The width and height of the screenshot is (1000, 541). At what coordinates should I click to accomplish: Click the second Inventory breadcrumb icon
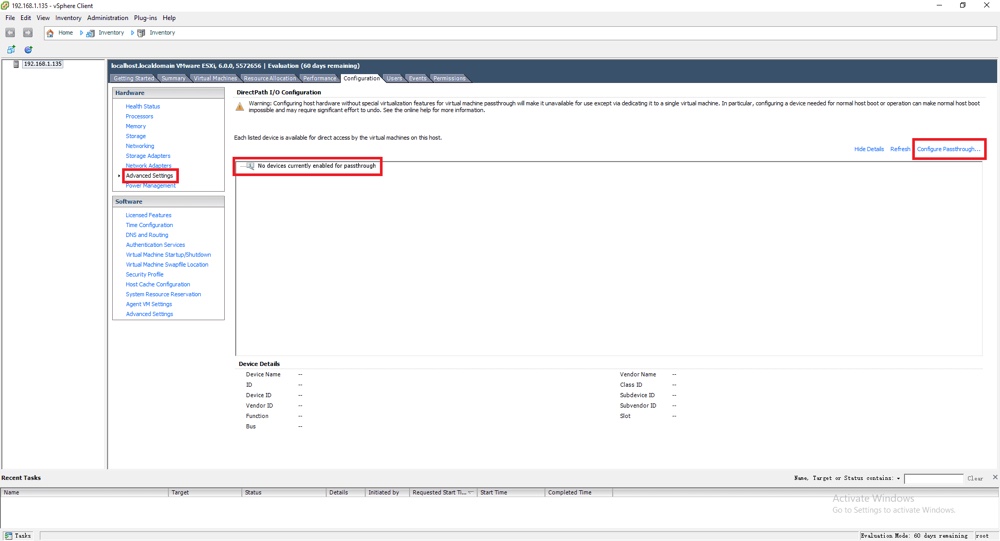pyautogui.click(x=142, y=33)
